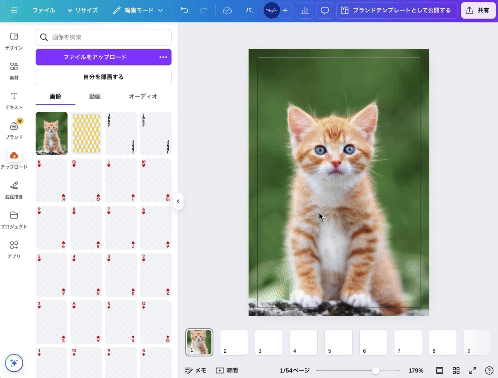Expand the editing mode dropdown
The height and width of the screenshot is (378, 498).
click(138, 10)
